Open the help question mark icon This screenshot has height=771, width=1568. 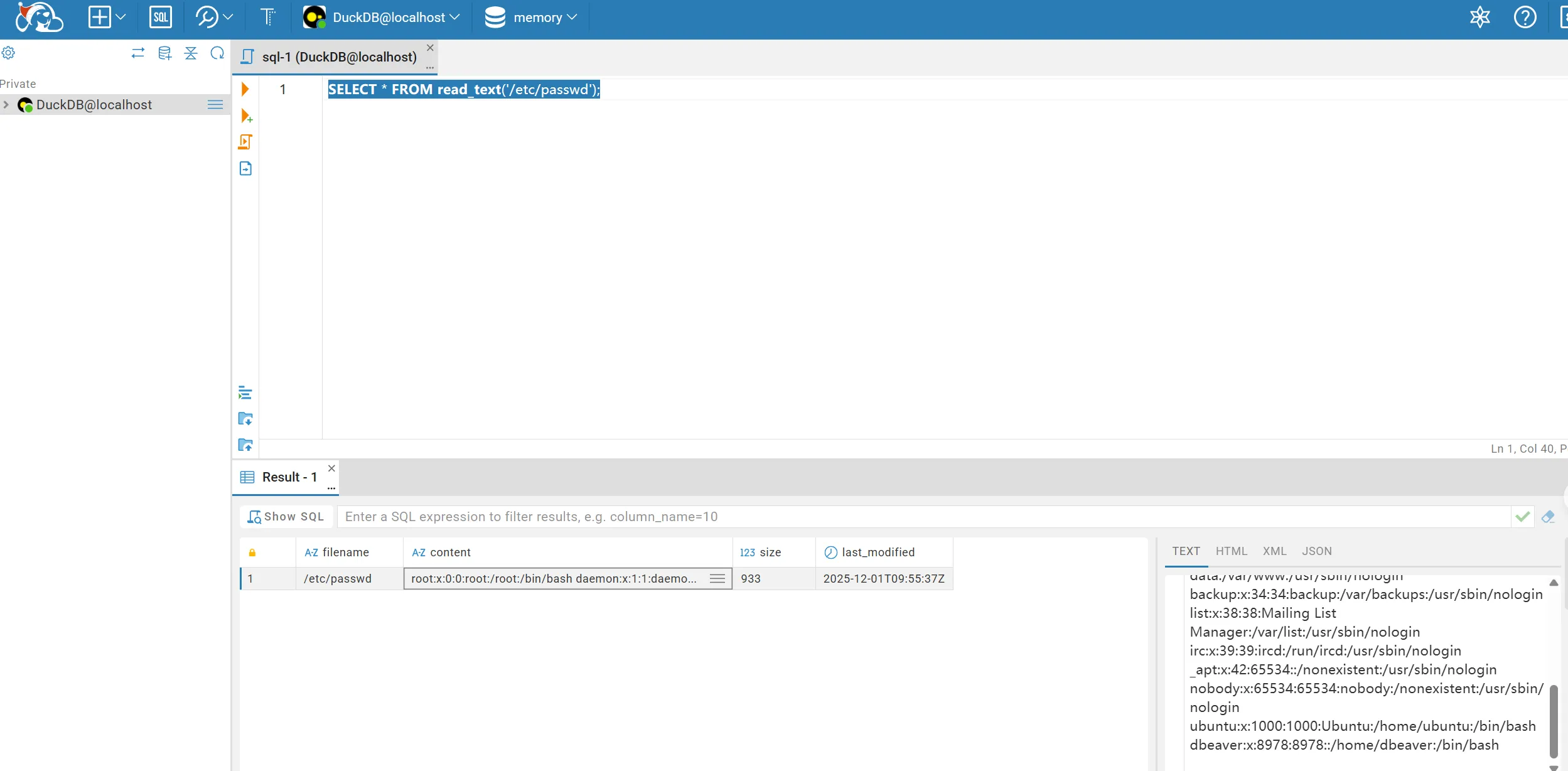coord(1525,17)
